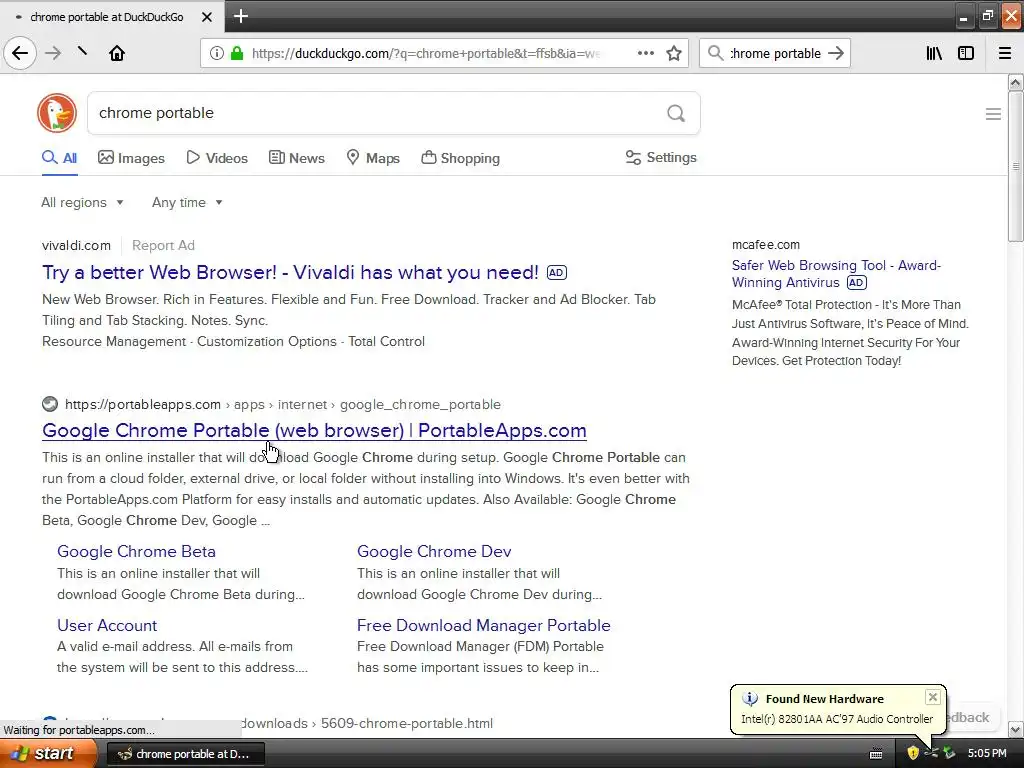Close the Found New Hardware balloon
Image resolution: width=1024 pixels, height=768 pixels.
tap(933, 697)
